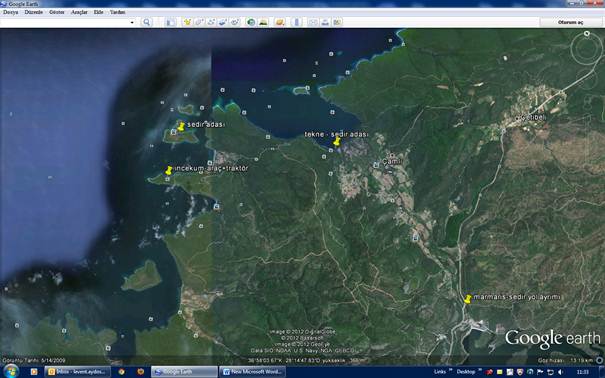Show the ruler tool
Image resolution: width=605 pixels, height=378 pixels.
pos(297,22)
